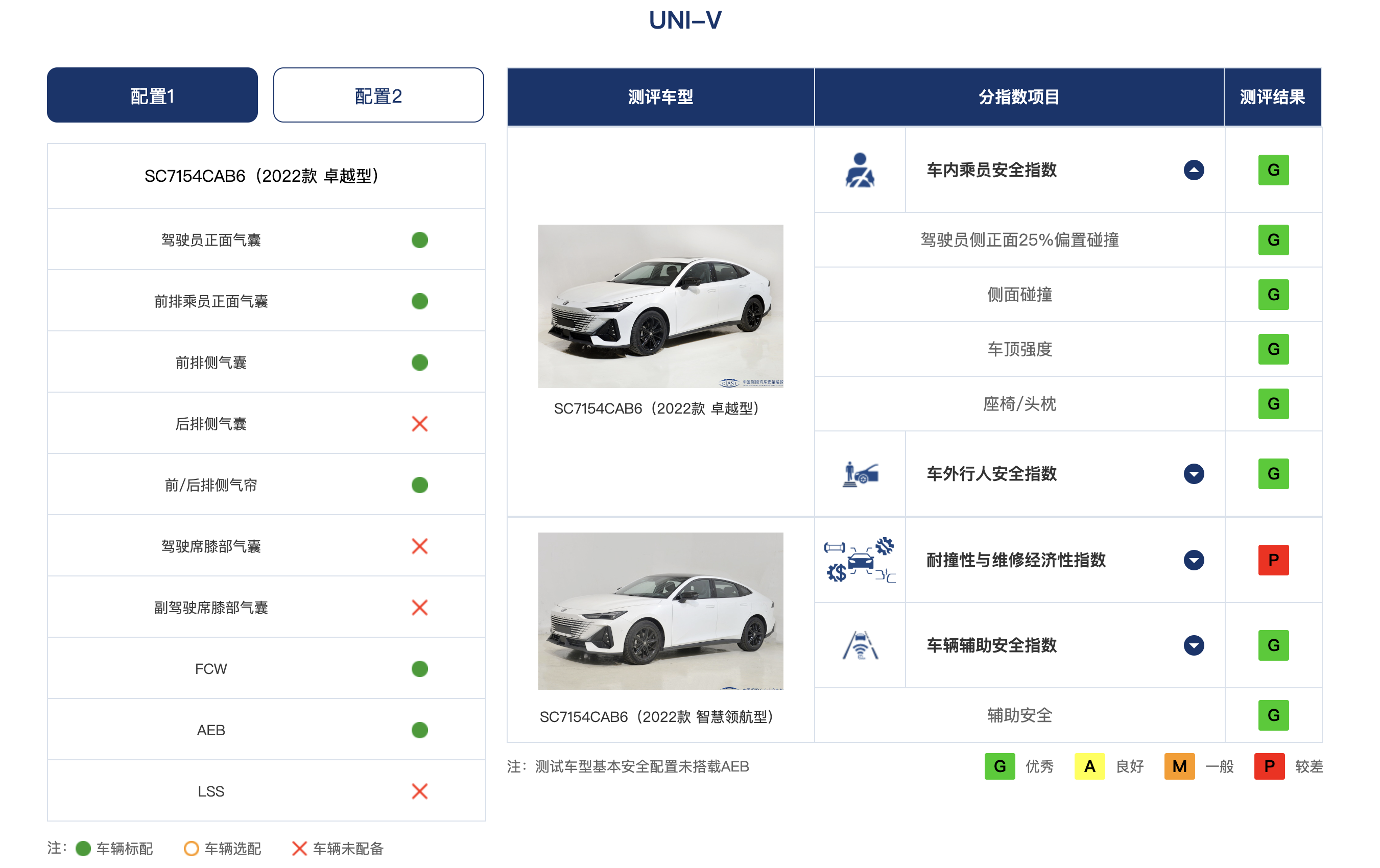Click the green dot for FCW
Image resolution: width=1380 pixels, height=868 pixels.
click(x=419, y=669)
